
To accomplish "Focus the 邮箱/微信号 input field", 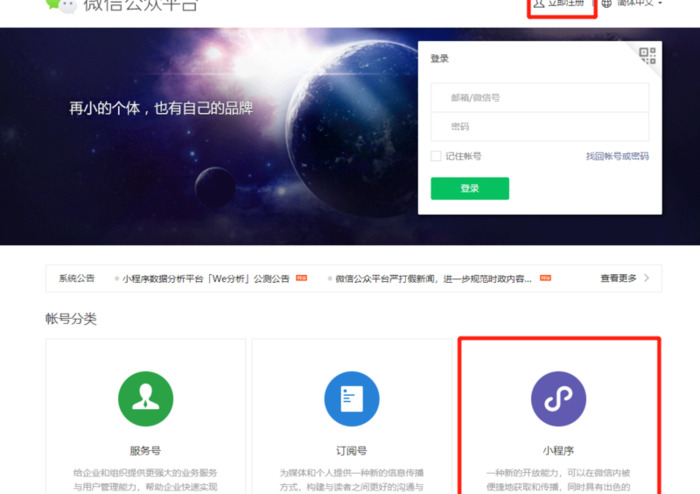I will (540, 97).
